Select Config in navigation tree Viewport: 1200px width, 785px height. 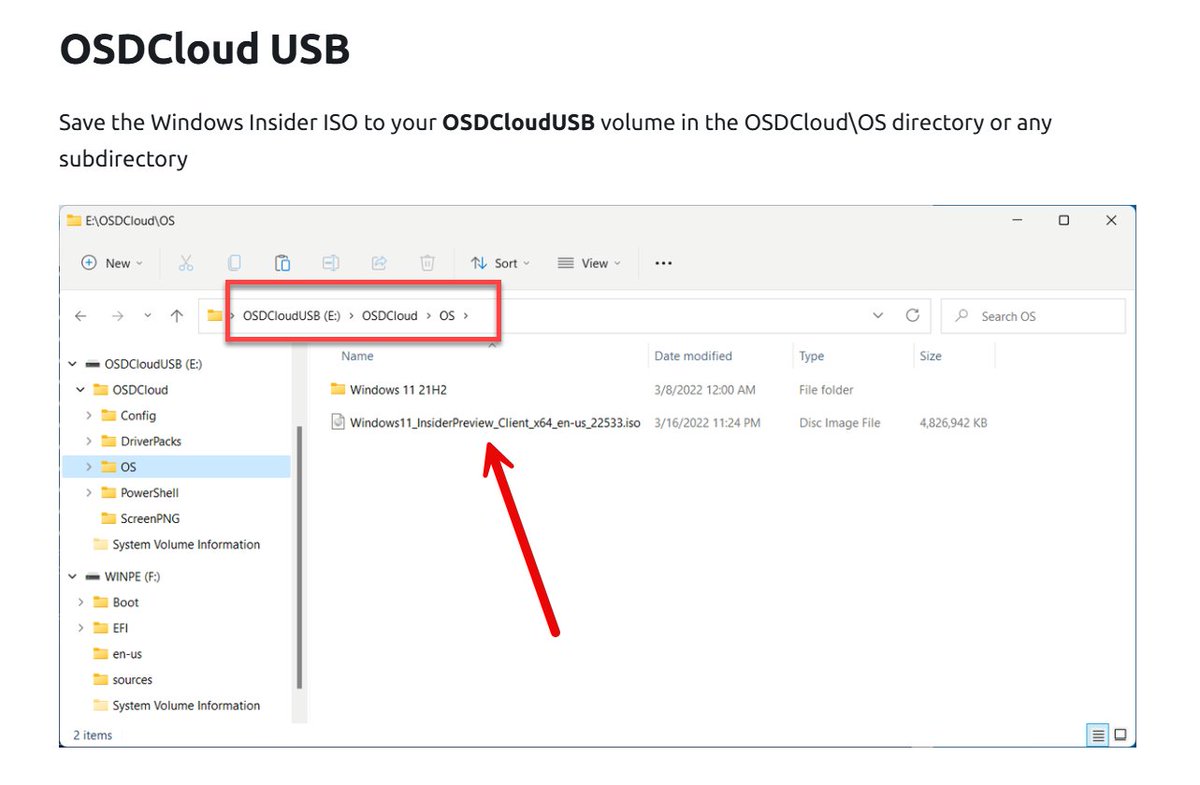click(x=138, y=416)
